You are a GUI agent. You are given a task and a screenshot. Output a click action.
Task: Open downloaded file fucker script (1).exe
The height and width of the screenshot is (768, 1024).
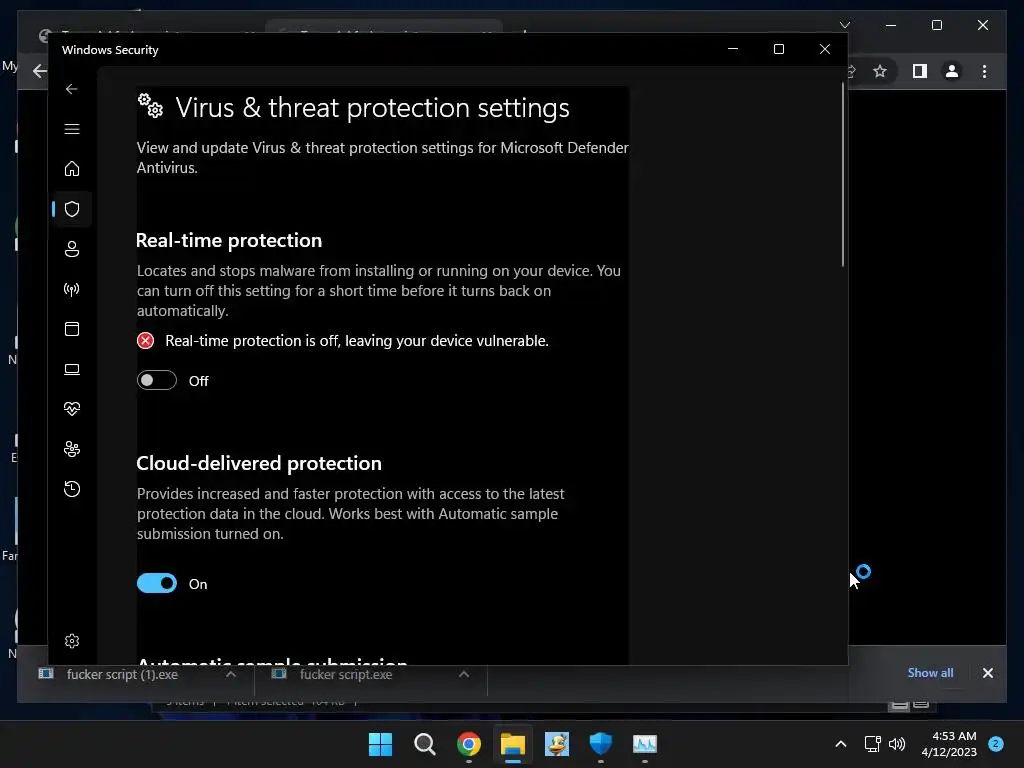(122, 675)
